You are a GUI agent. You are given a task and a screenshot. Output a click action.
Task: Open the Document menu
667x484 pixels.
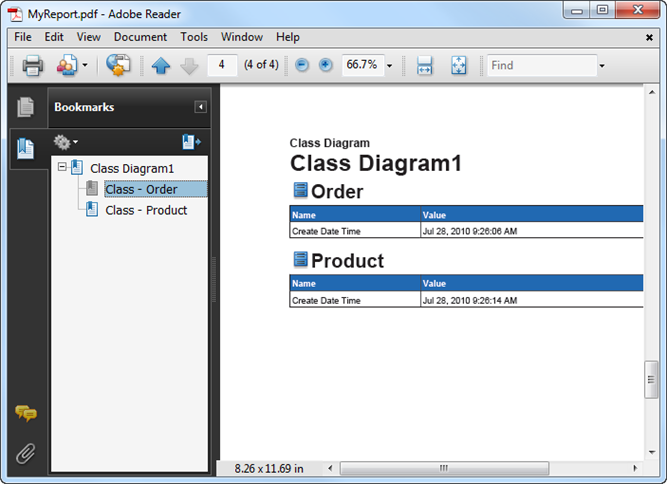140,37
